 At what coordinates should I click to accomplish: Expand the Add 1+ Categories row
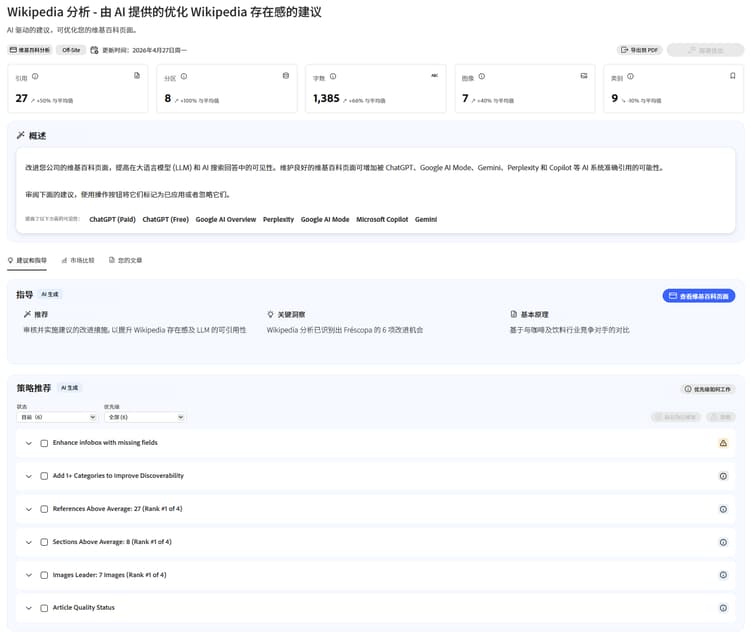point(29,476)
